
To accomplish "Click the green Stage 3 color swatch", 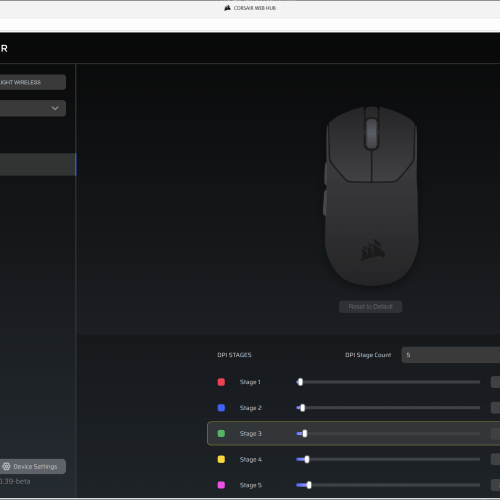I will (221, 433).
